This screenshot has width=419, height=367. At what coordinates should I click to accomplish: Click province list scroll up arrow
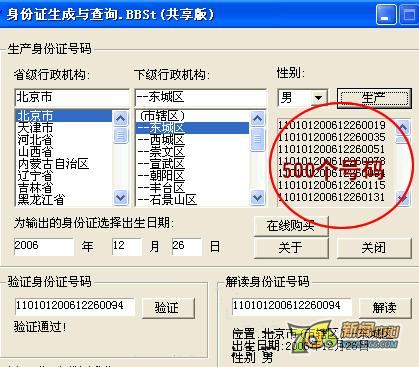(120, 118)
